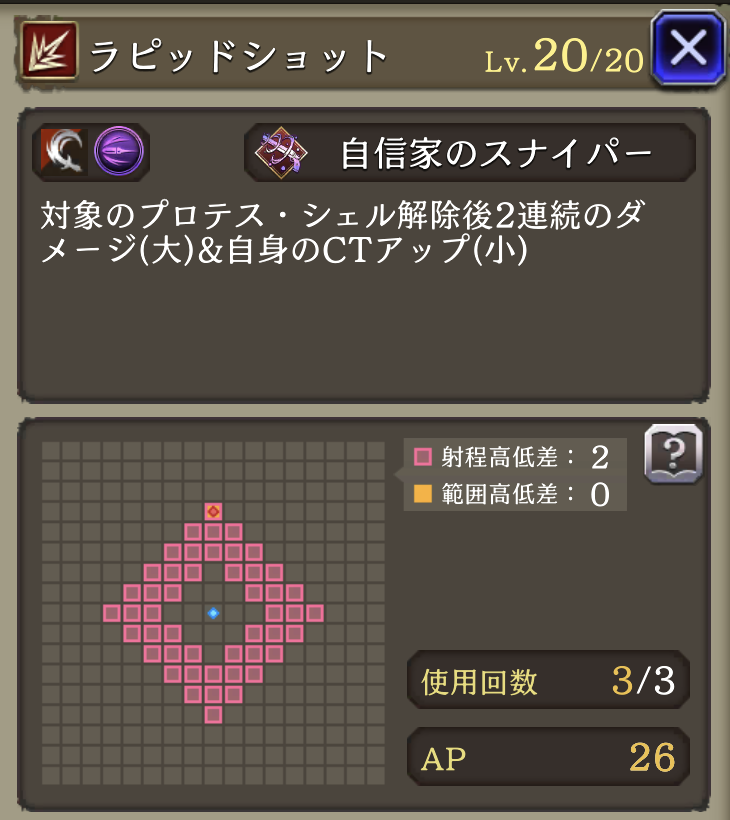The width and height of the screenshot is (730, 820).
Task: Click the Lv. 20/20 level indicator
Action: pyautogui.click(x=564, y=56)
